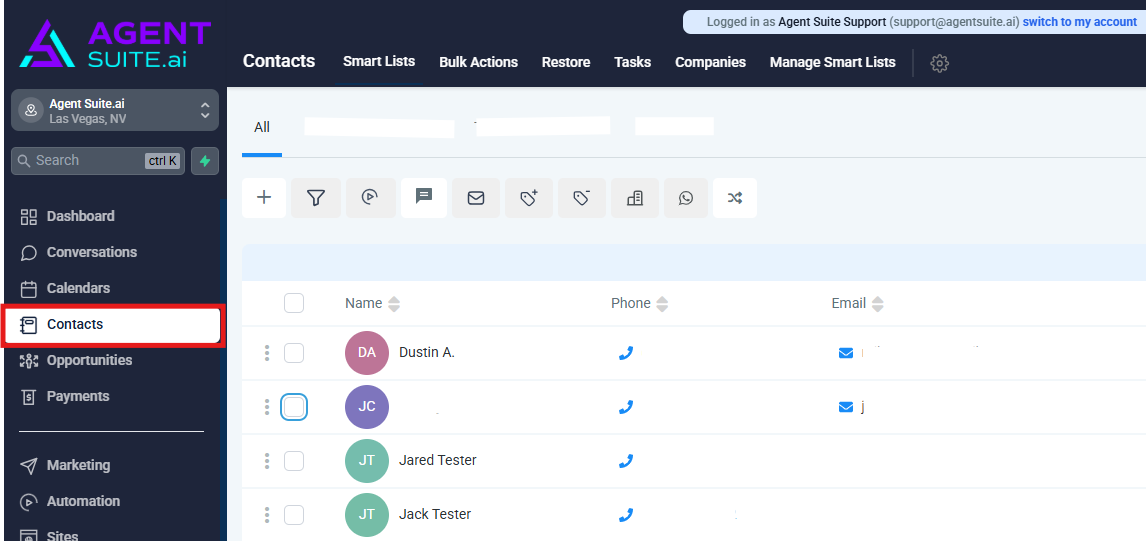This screenshot has height=541, width=1146.
Task: Open three-dot menu for Jared Tester
Action: [267, 461]
